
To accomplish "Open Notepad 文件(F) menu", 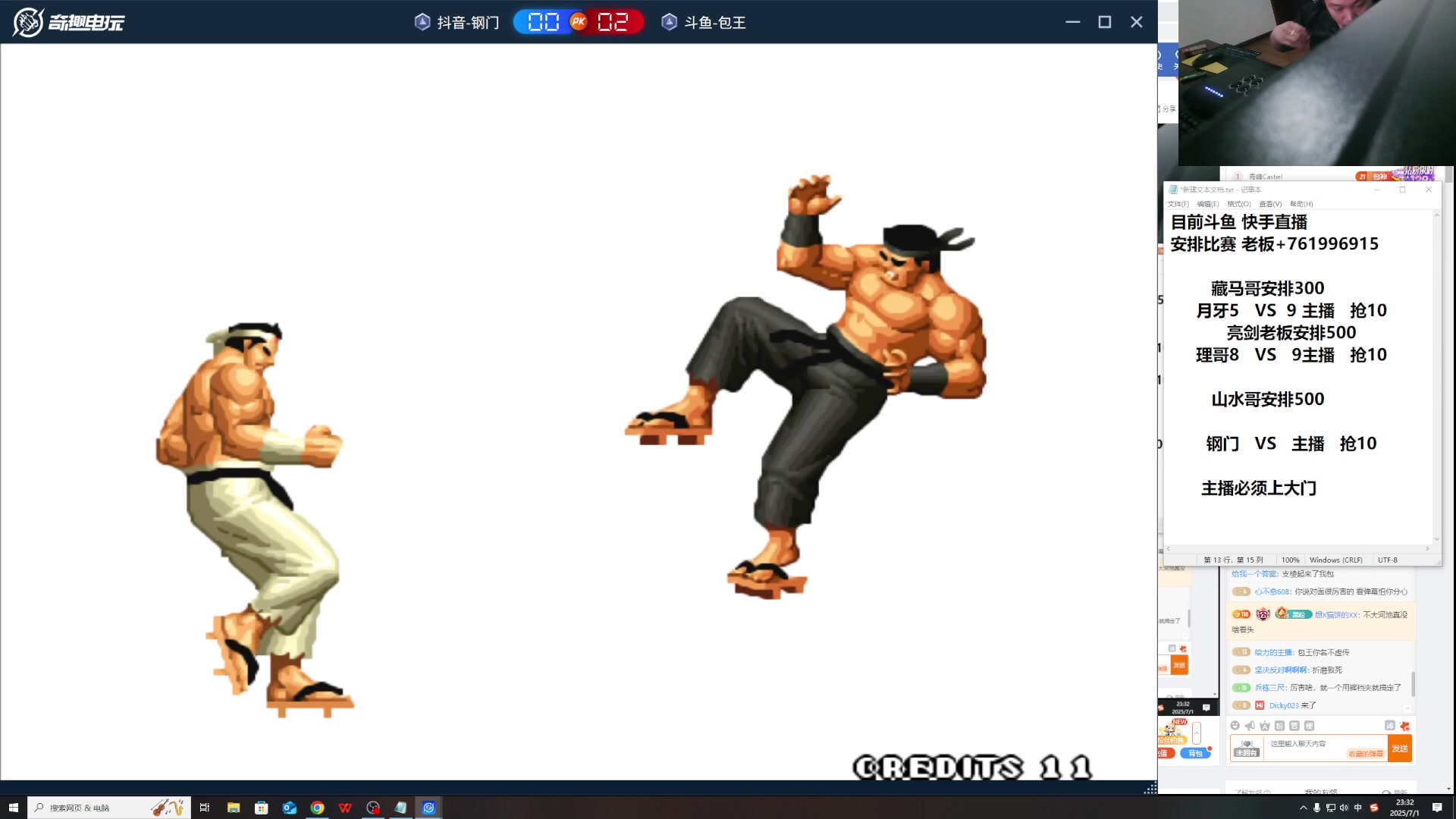I will coord(1178,204).
